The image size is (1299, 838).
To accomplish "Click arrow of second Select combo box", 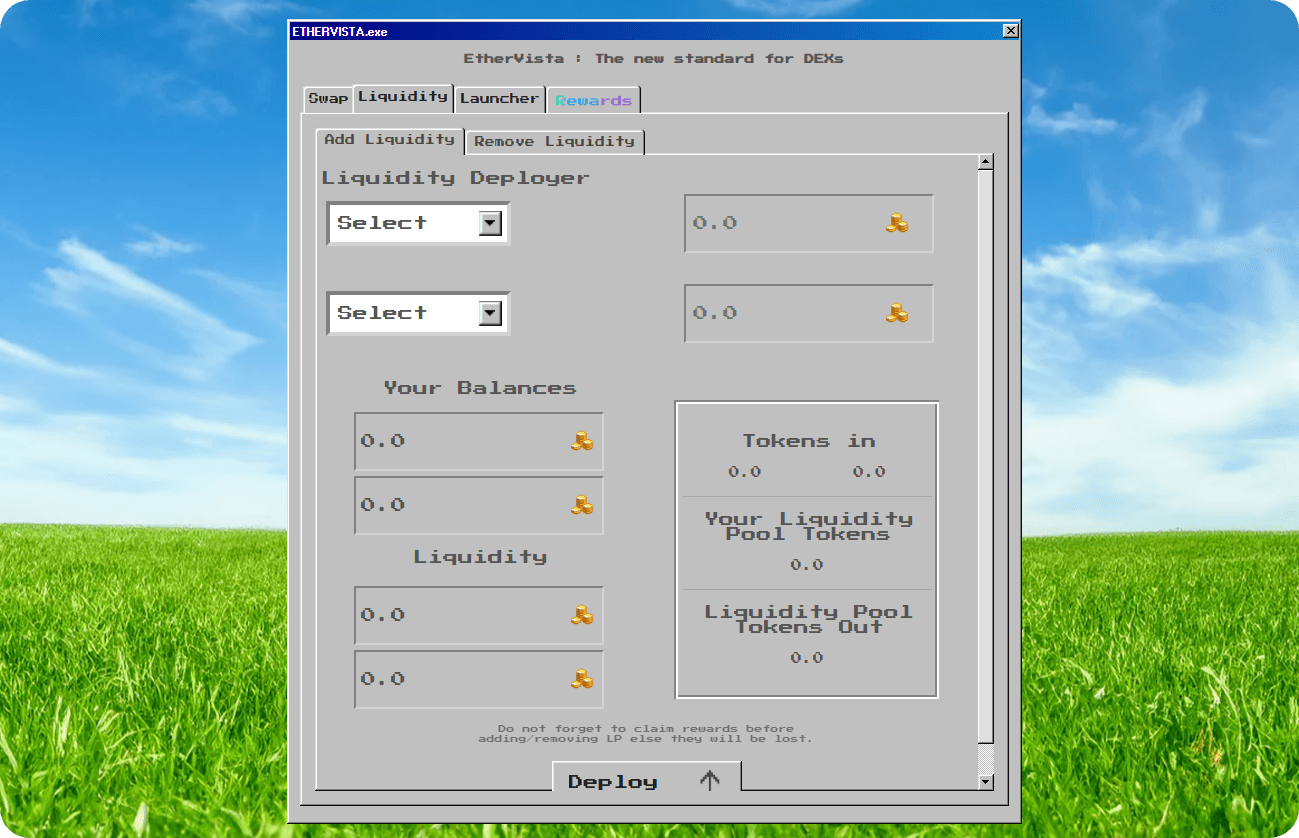I will click(490, 313).
